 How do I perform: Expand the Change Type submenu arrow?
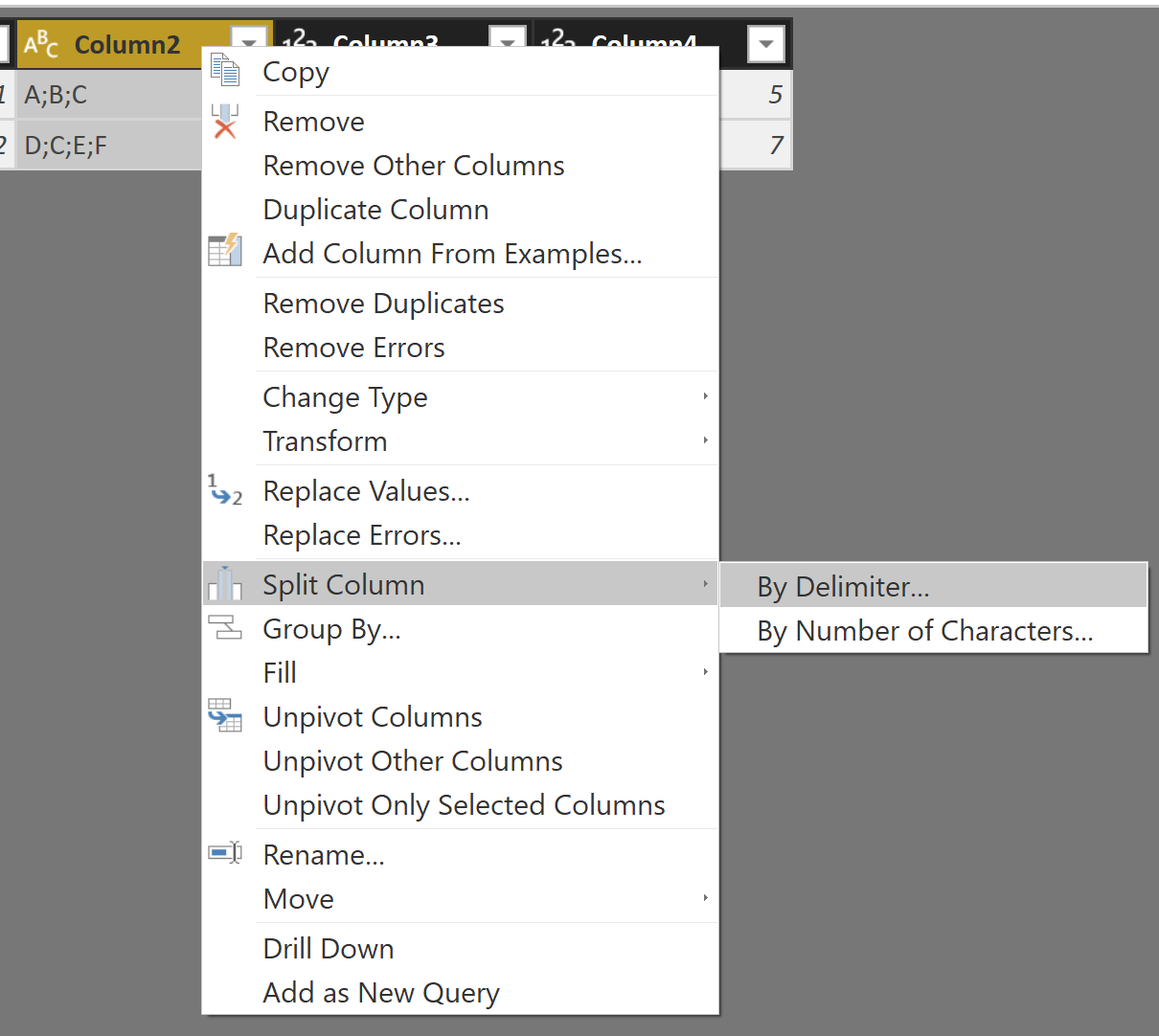705,396
